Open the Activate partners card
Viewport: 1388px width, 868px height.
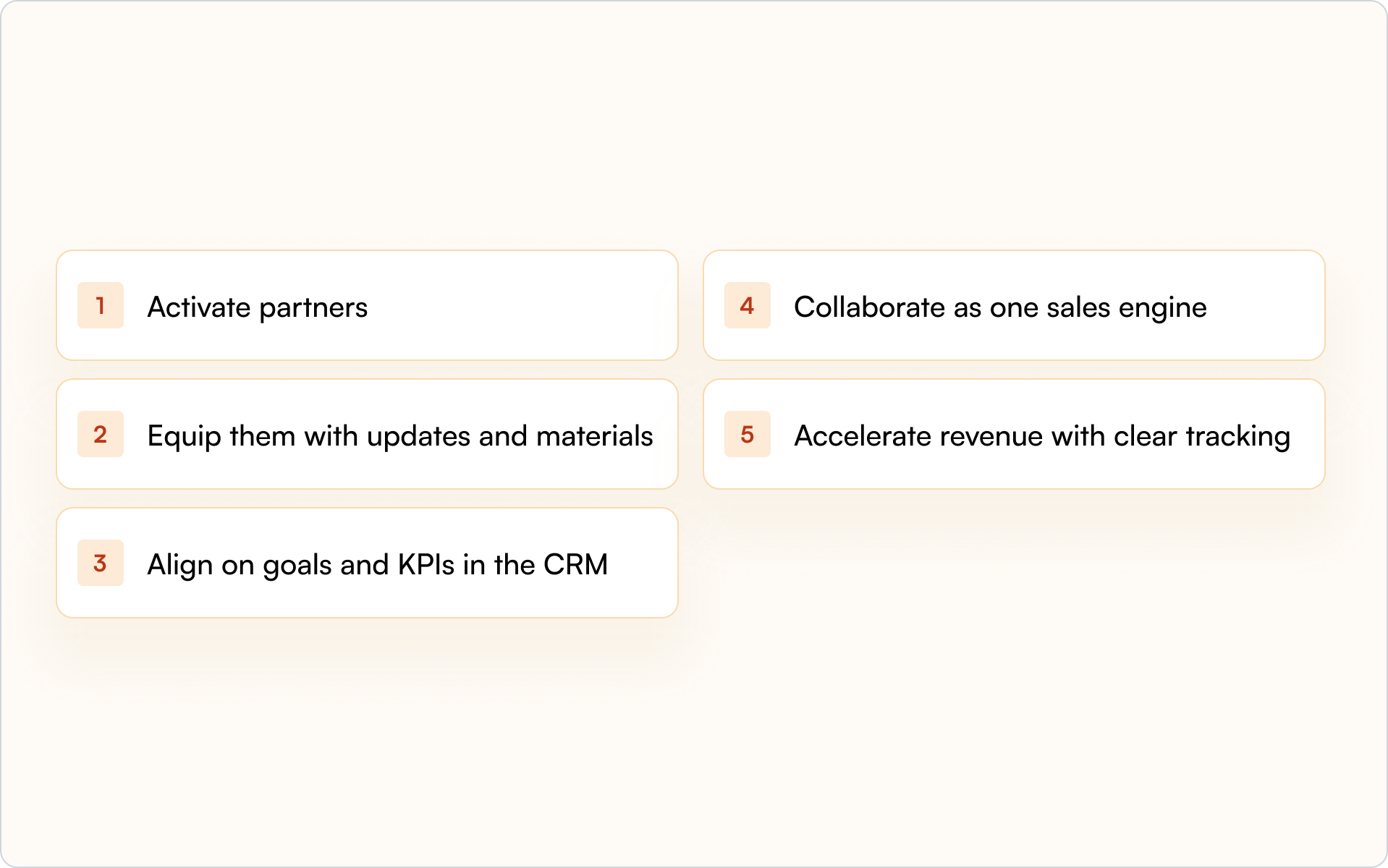click(368, 305)
